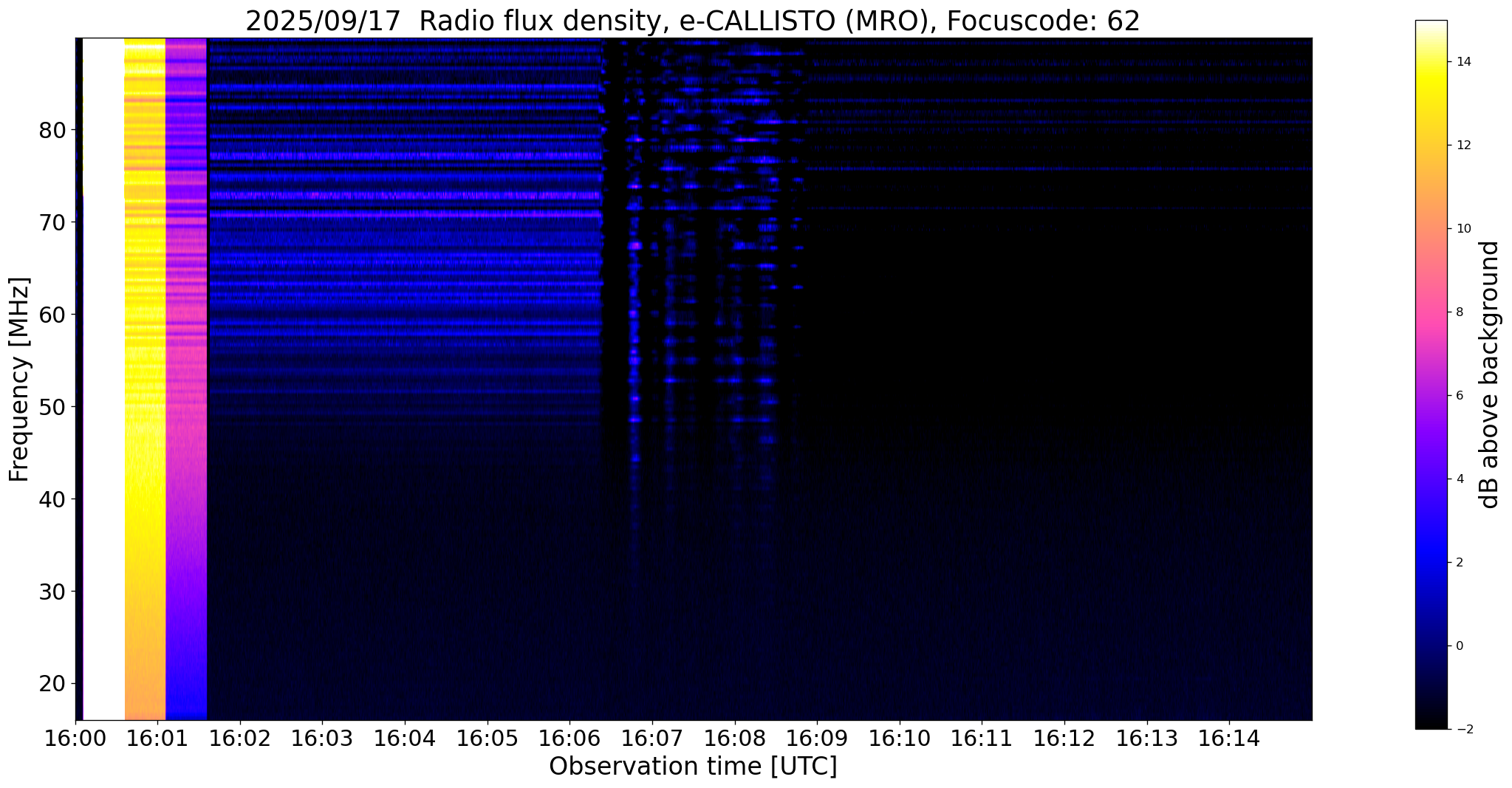Click the 80 MHz frequency tick label
The image size is (1512, 788).
point(52,131)
